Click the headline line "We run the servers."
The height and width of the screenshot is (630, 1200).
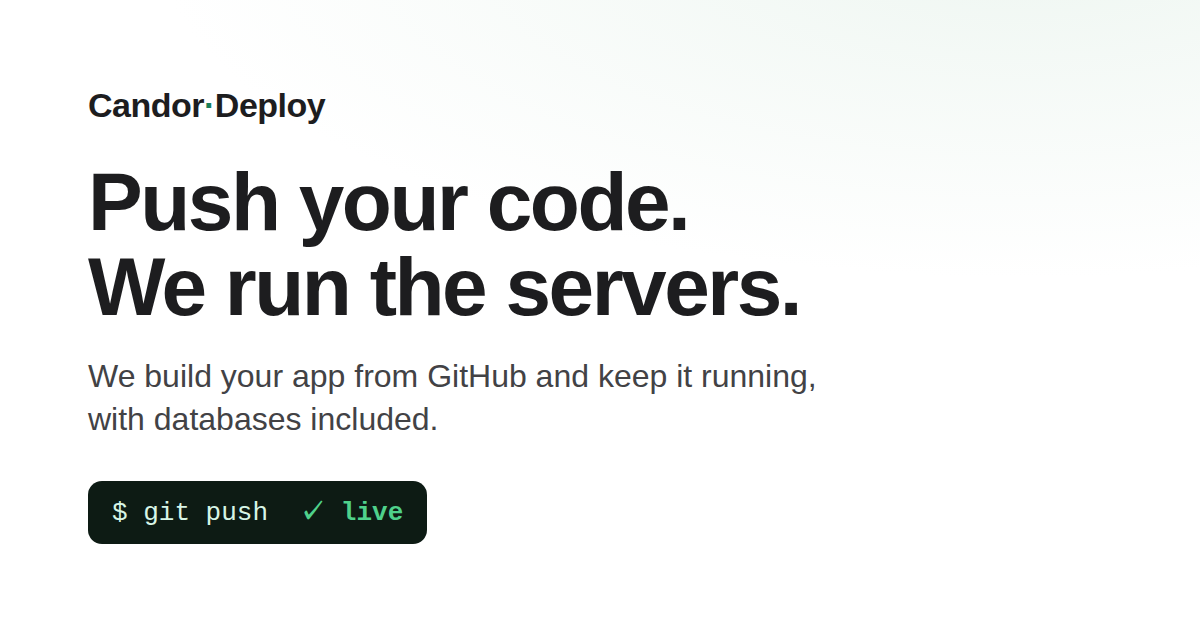(445, 288)
